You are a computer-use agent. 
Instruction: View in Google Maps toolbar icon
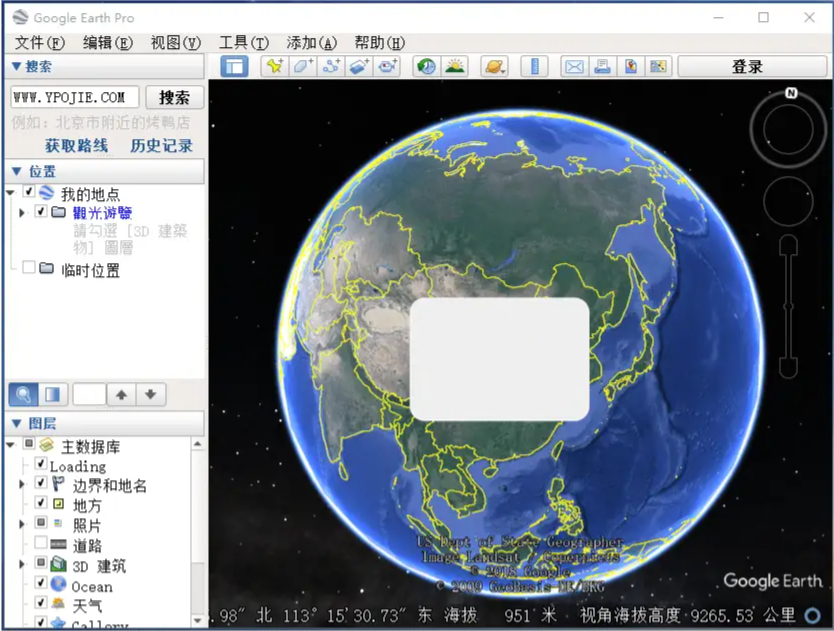pyautogui.click(x=658, y=67)
